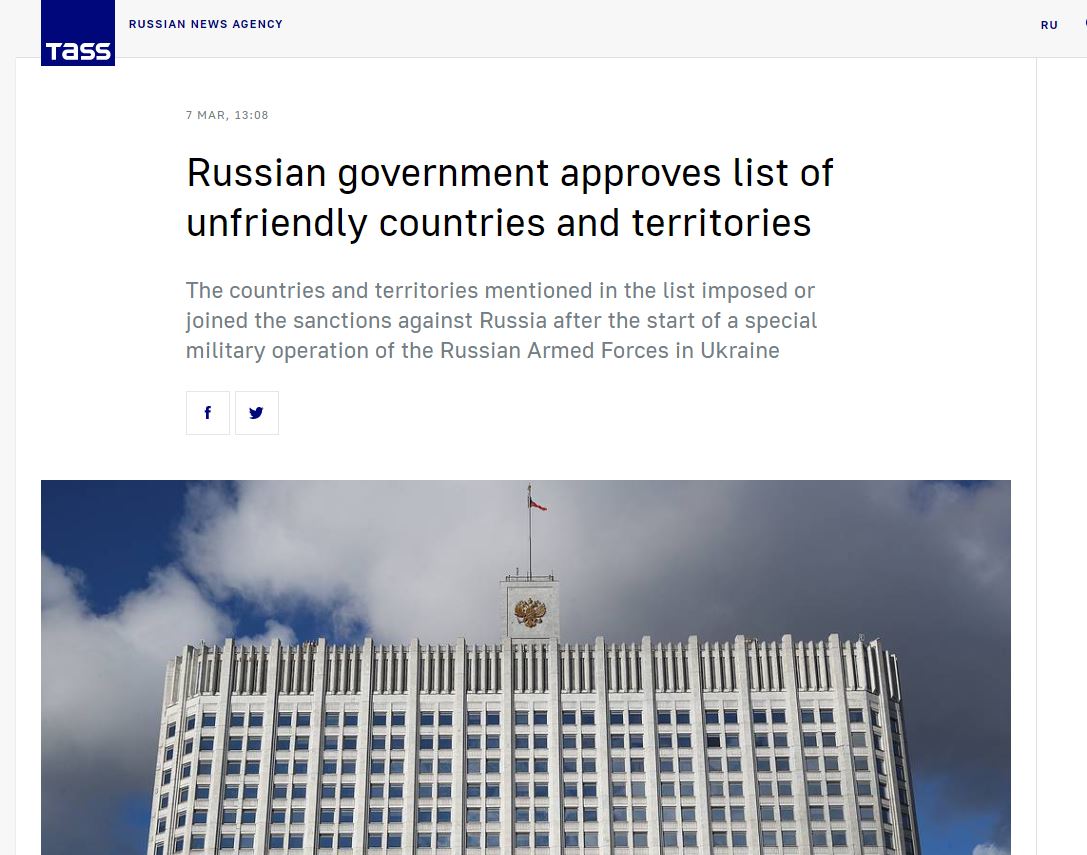The width and height of the screenshot is (1087, 855).
Task: Share article on Facebook
Action: click(x=208, y=413)
